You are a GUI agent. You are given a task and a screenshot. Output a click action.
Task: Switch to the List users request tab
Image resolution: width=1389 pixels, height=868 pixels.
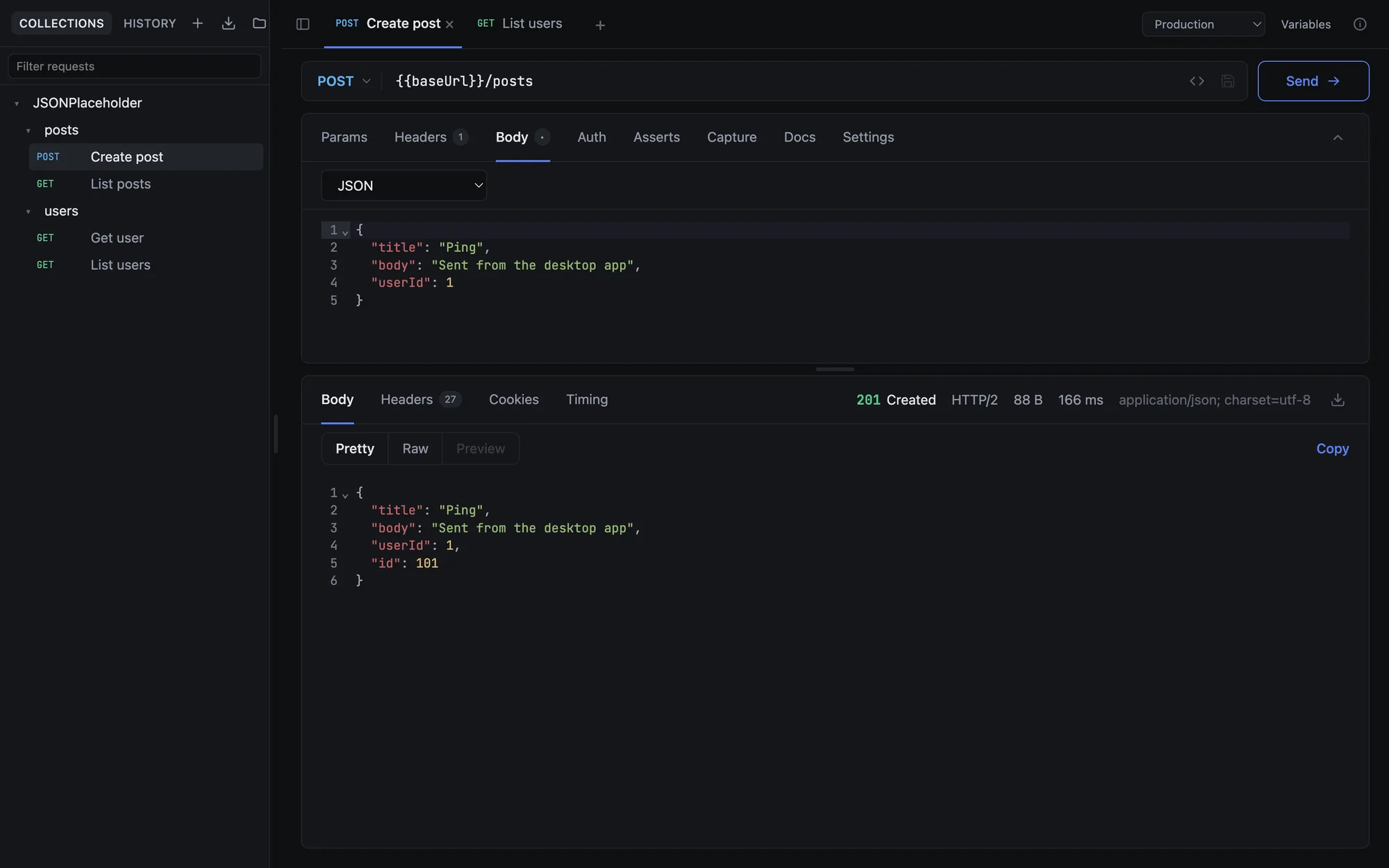[x=519, y=24]
